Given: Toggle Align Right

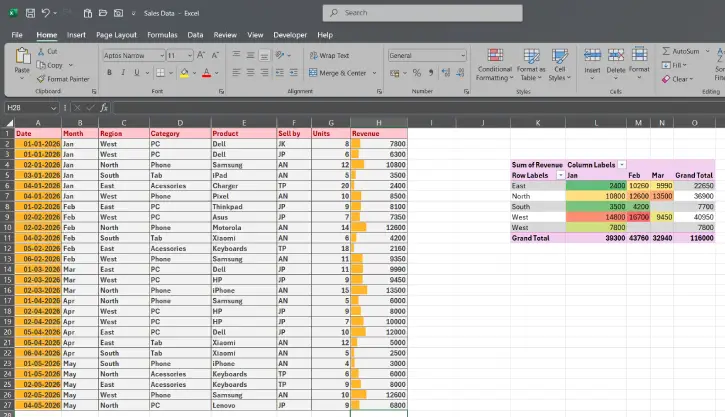Looking at the screenshot, I should (x=264, y=73).
